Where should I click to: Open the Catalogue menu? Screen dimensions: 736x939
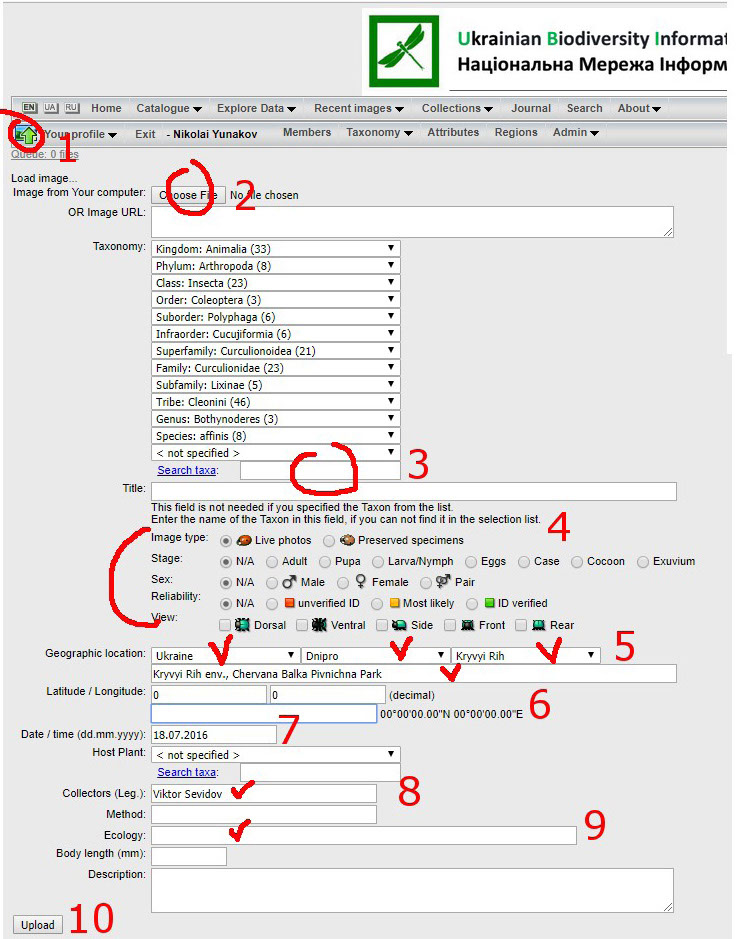pos(169,108)
